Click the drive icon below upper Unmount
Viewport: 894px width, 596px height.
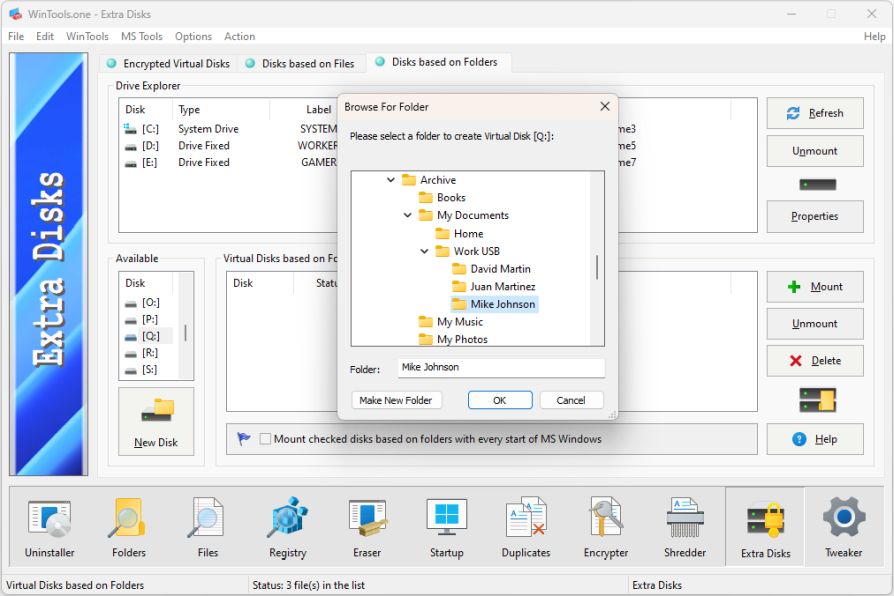coord(817,184)
